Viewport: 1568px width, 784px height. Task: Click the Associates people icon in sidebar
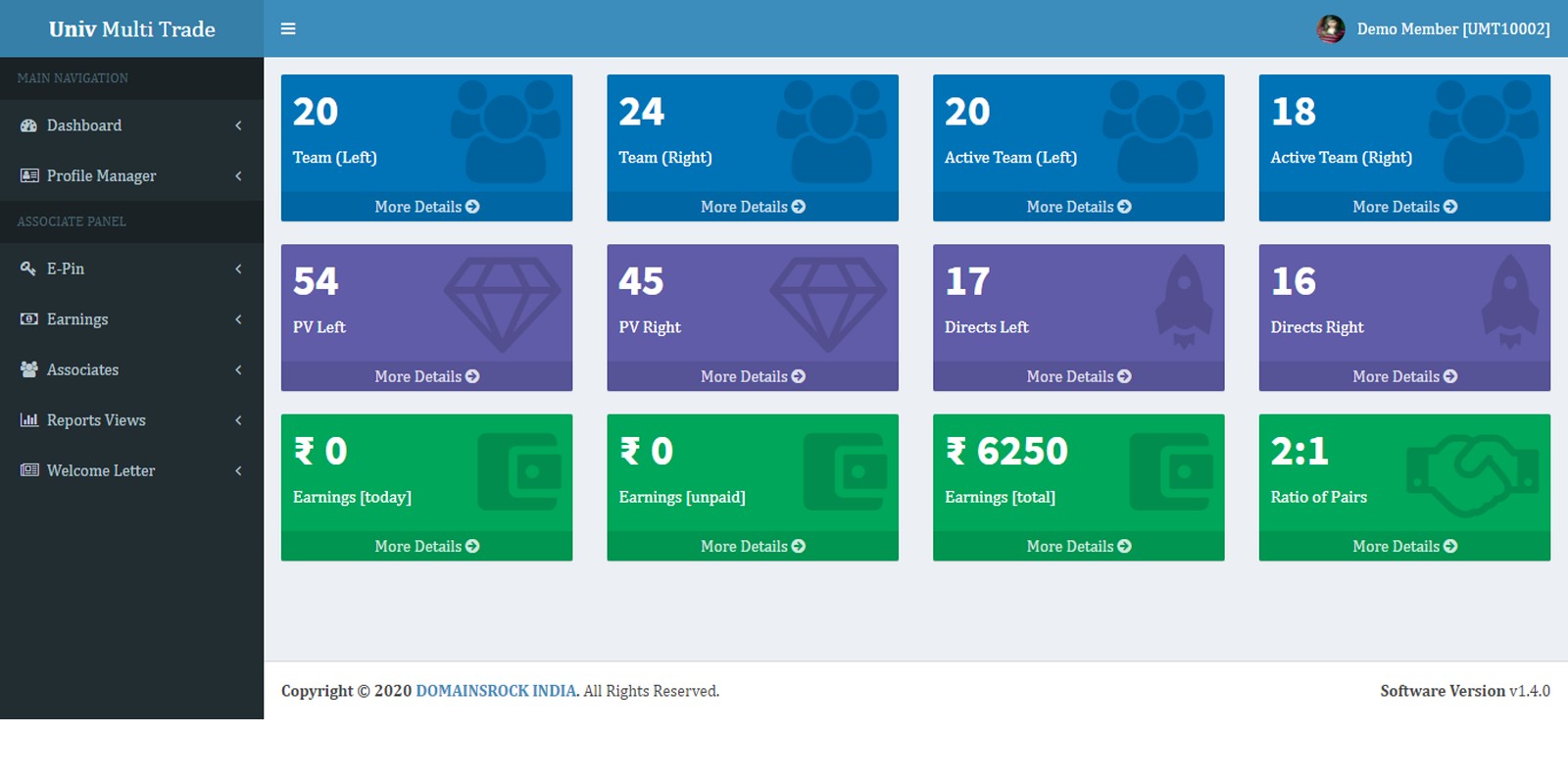29,369
